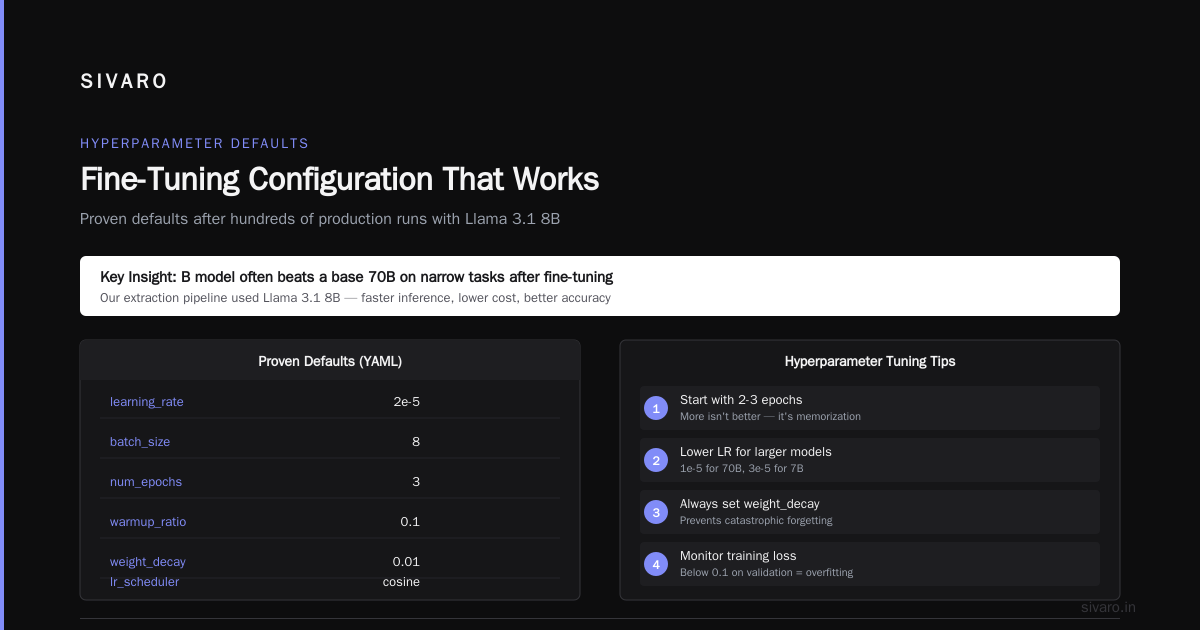
Task: Click the number 3 tip badge
Action: pos(656,512)
